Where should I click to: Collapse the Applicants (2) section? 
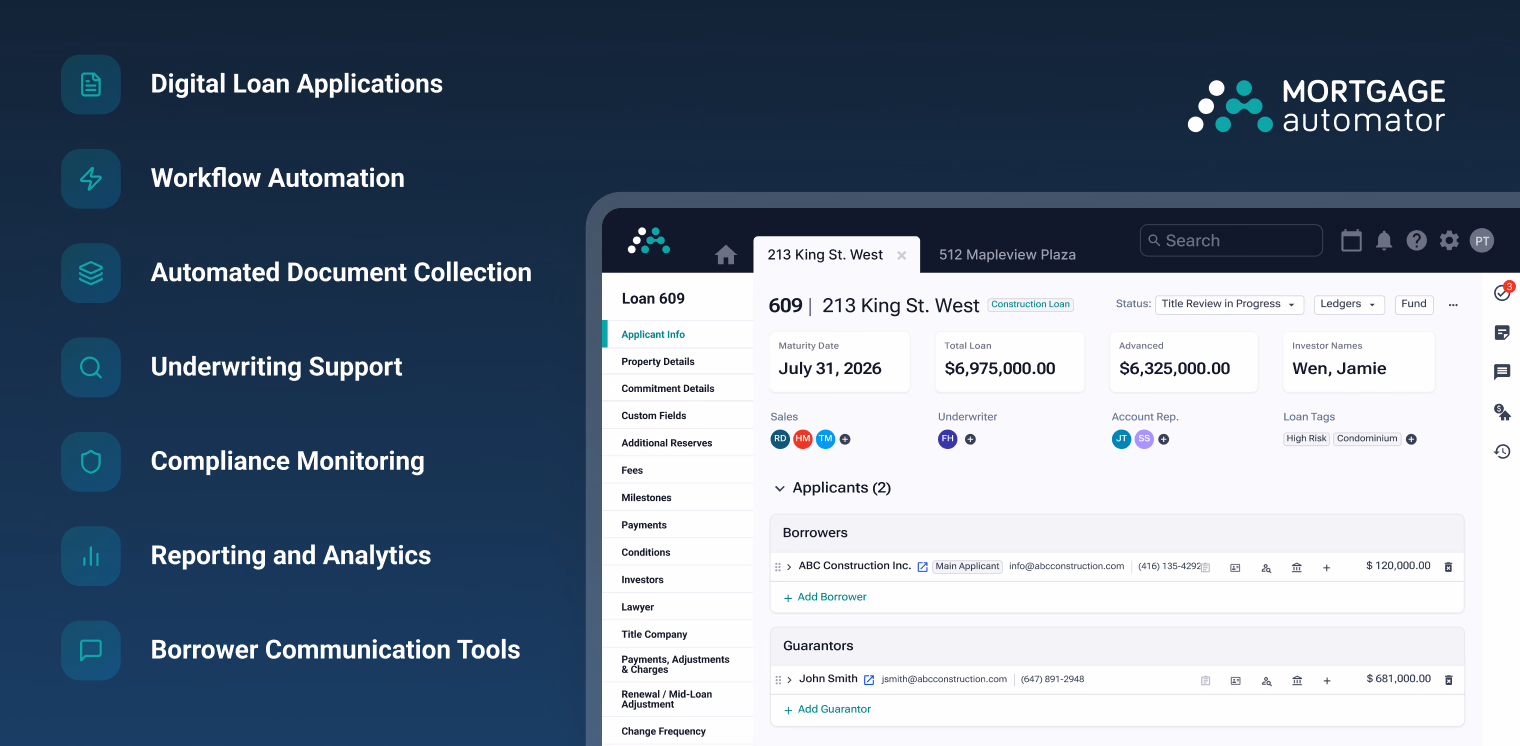click(x=780, y=488)
